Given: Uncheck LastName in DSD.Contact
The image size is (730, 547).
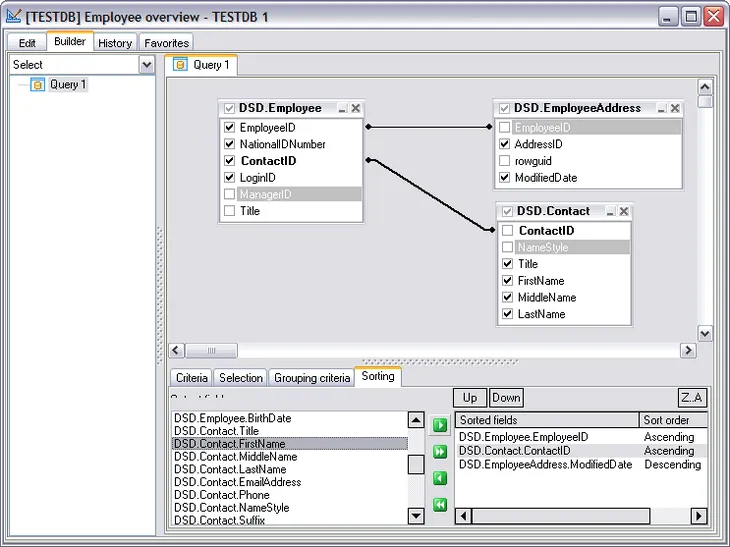Looking at the screenshot, I should tap(507, 314).
